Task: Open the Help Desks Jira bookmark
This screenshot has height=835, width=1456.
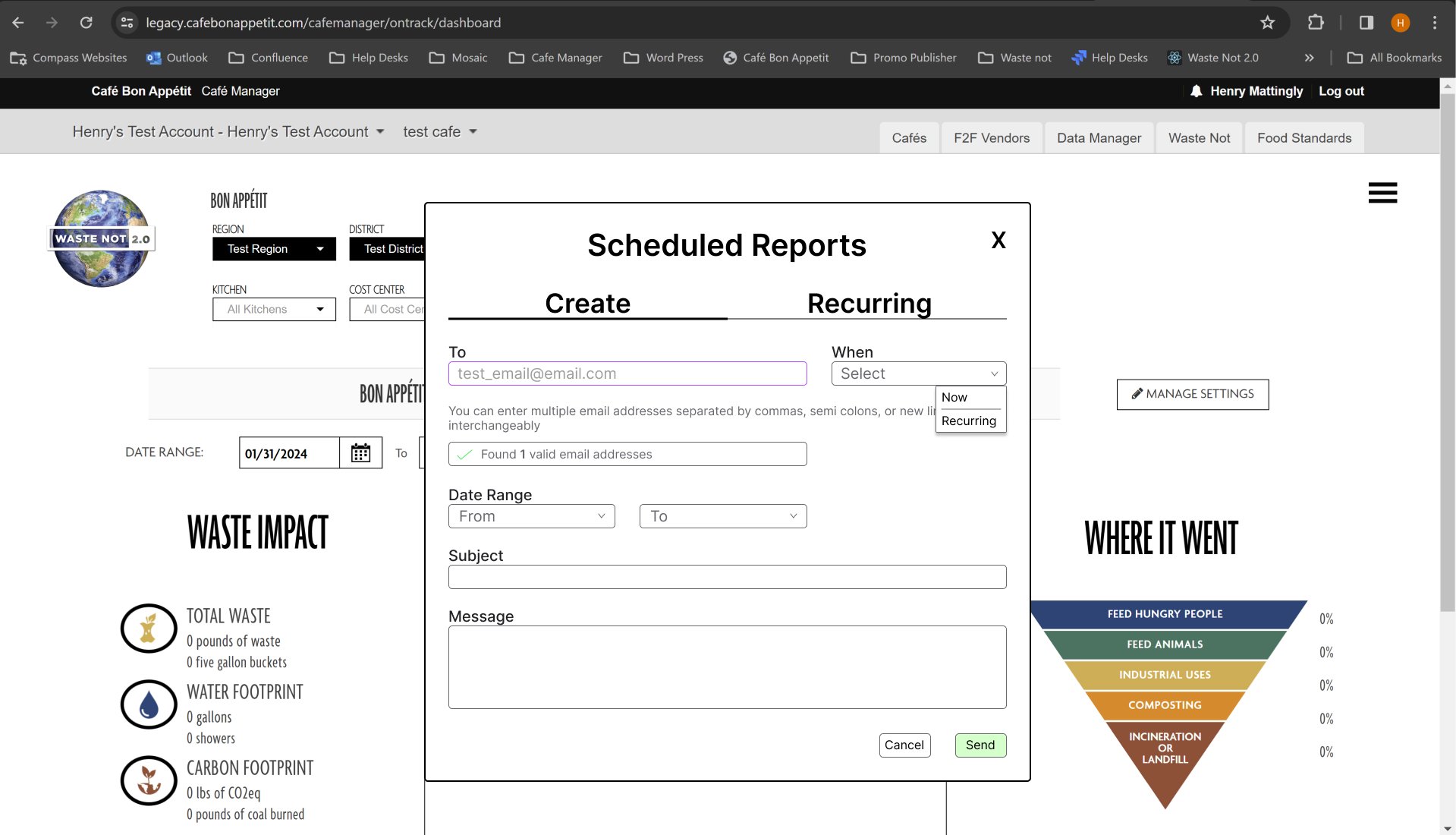Action: tap(1109, 58)
